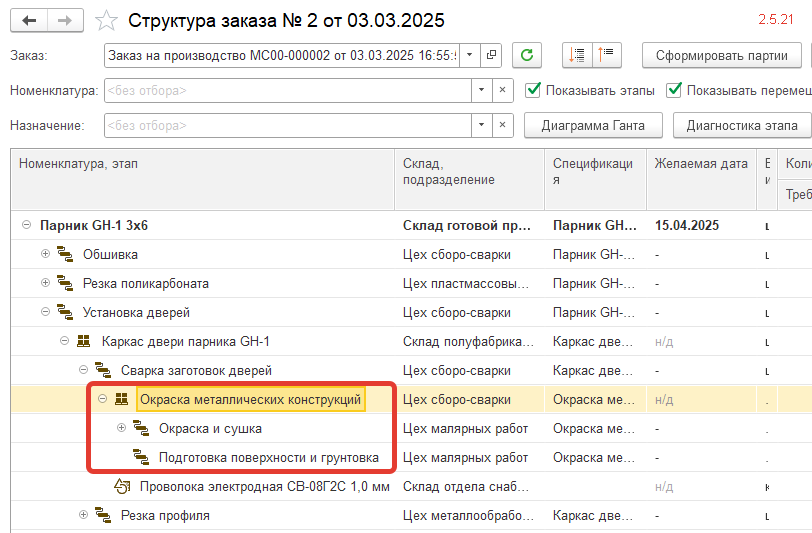
Task: Clear the Назначение filter with X
Action: tap(502, 125)
